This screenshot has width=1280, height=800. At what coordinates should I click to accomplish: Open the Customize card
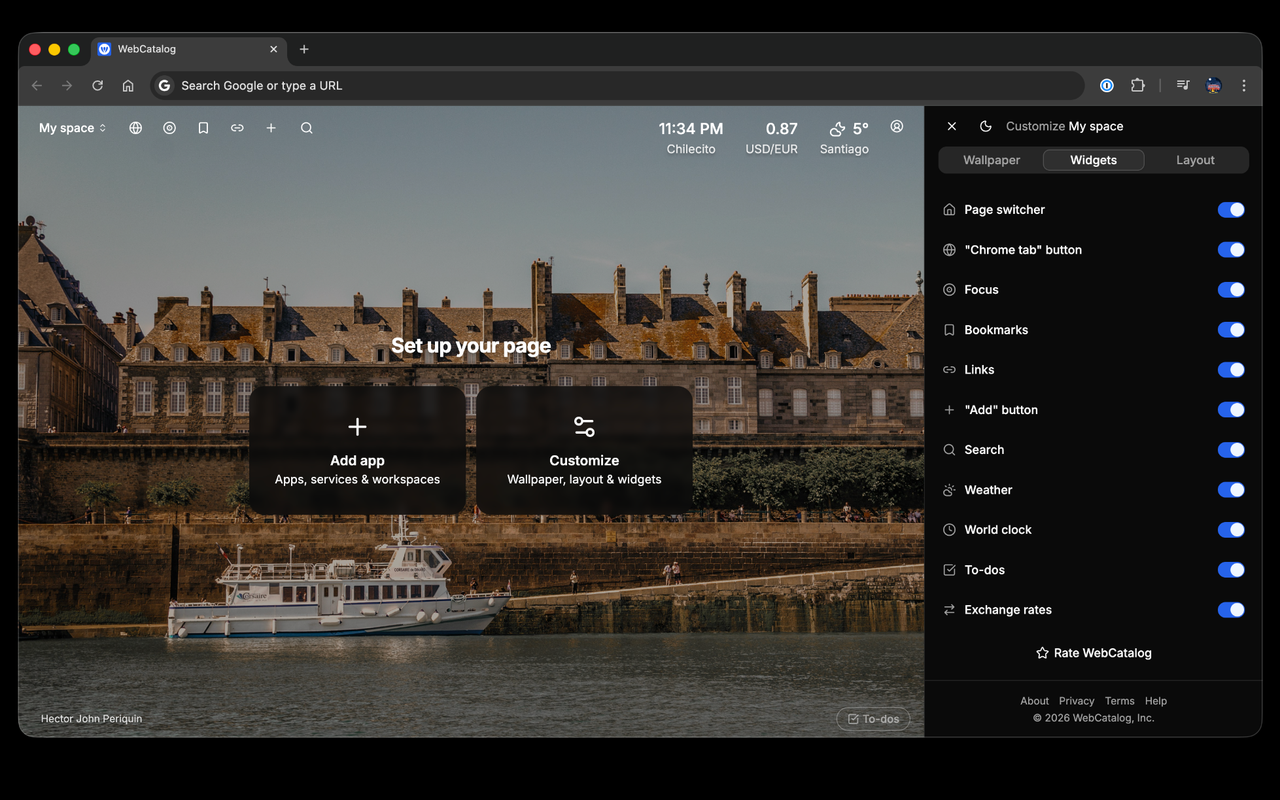[584, 451]
